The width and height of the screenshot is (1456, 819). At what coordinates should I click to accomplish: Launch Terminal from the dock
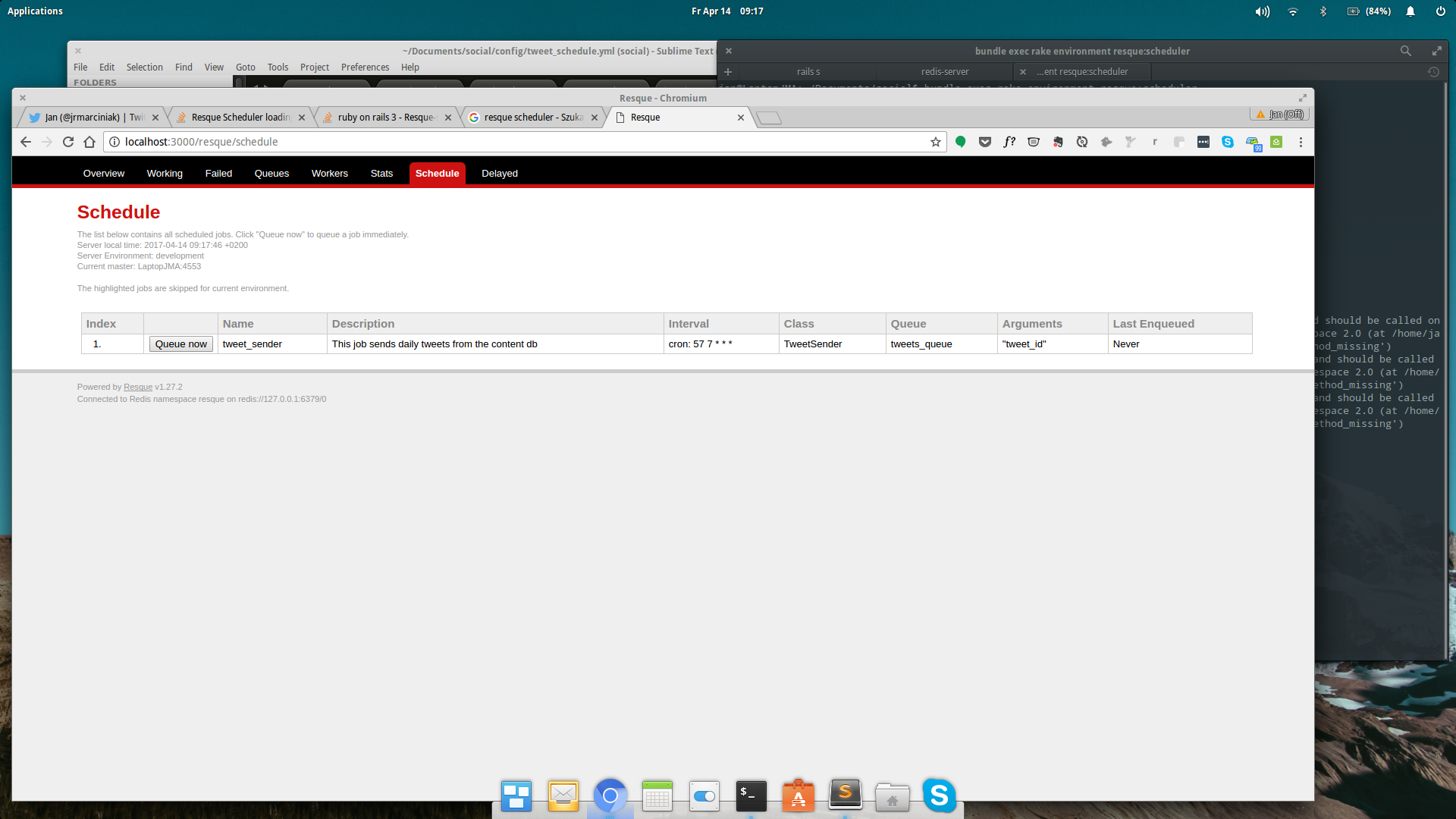pyautogui.click(x=751, y=796)
